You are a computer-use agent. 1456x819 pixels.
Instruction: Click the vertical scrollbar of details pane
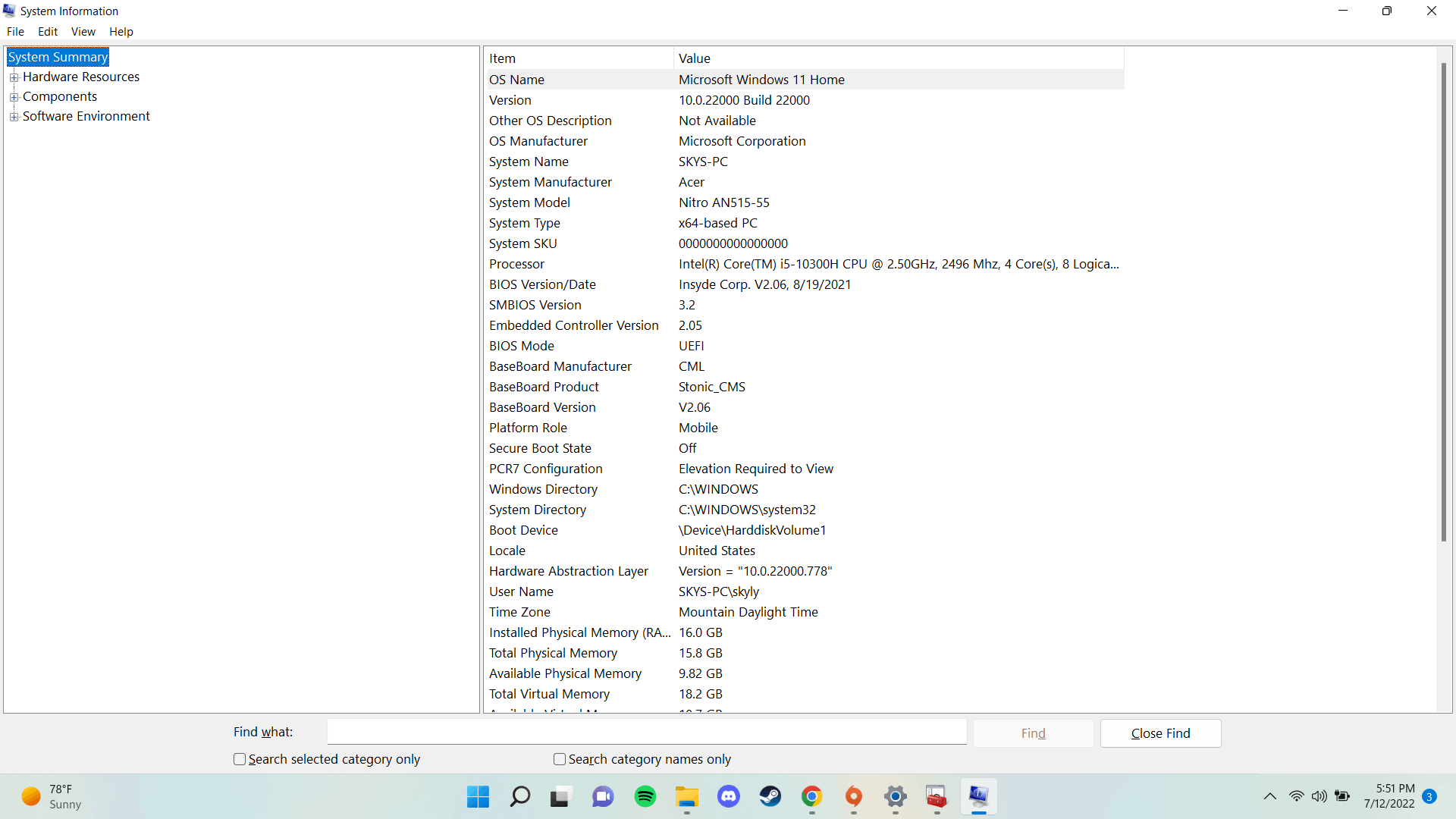(1444, 303)
